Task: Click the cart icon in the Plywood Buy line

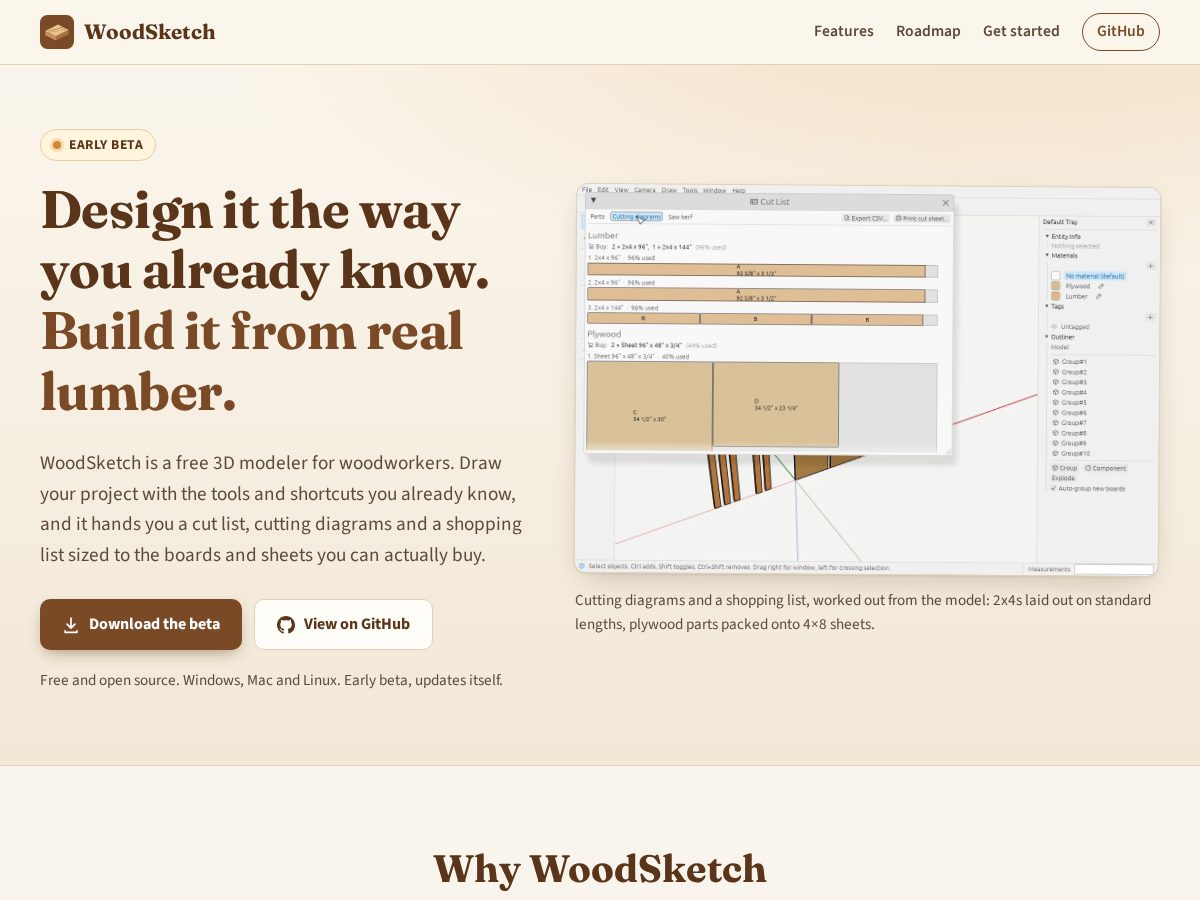Action: coord(590,345)
